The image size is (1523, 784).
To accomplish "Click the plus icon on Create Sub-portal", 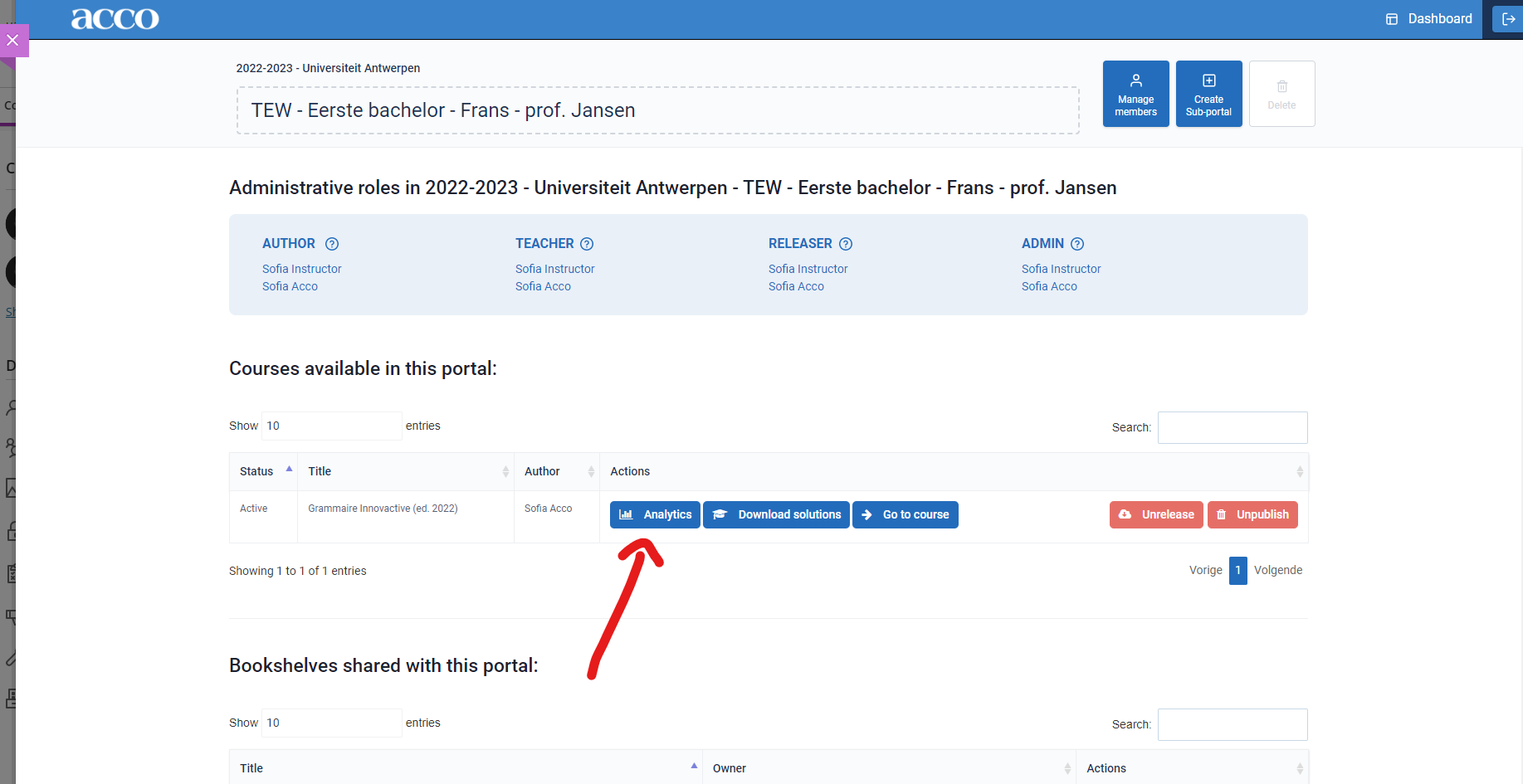I will coord(1208,81).
